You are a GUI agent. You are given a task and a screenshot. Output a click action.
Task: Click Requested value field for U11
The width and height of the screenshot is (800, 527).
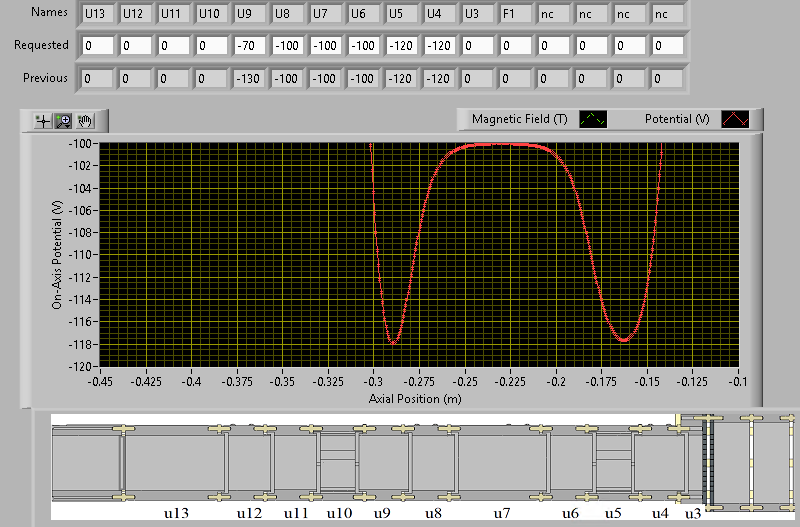coord(174,46)
